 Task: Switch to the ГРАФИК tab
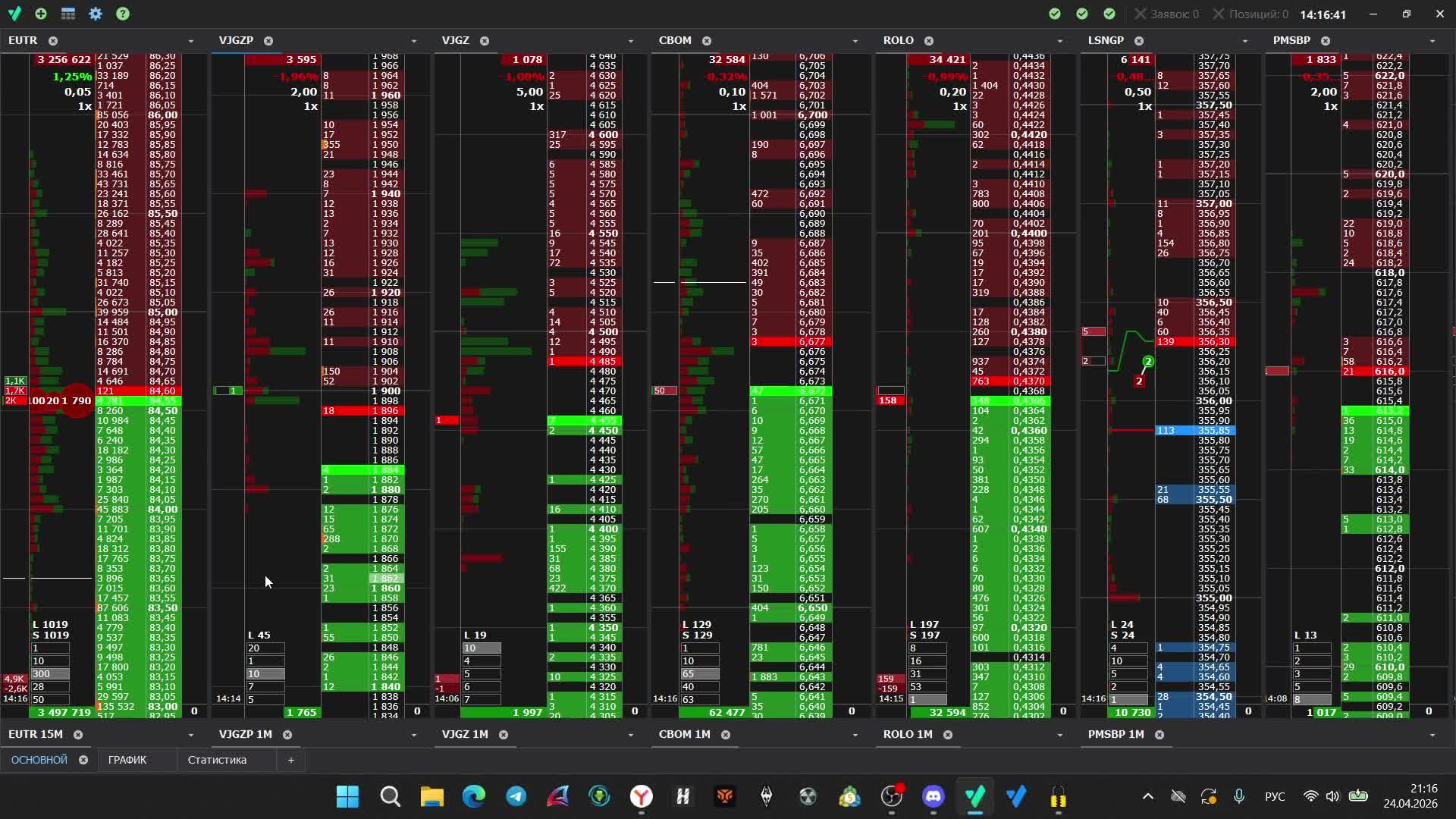click(127, 760)
